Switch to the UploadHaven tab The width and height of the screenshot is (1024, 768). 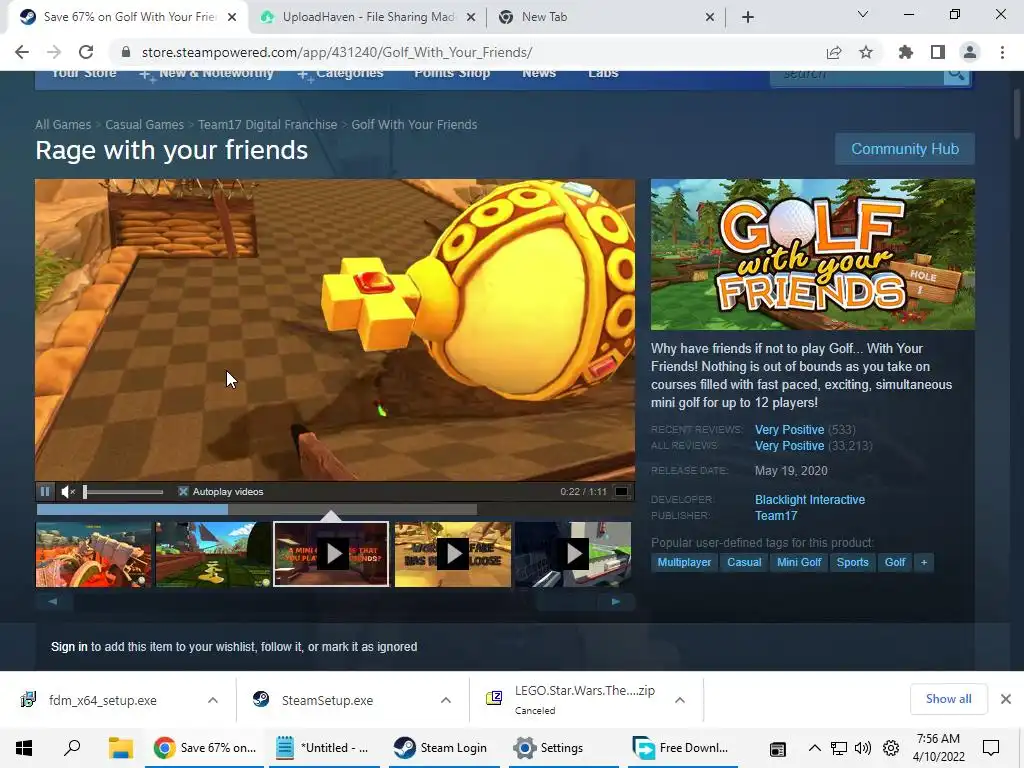[368, 17]
